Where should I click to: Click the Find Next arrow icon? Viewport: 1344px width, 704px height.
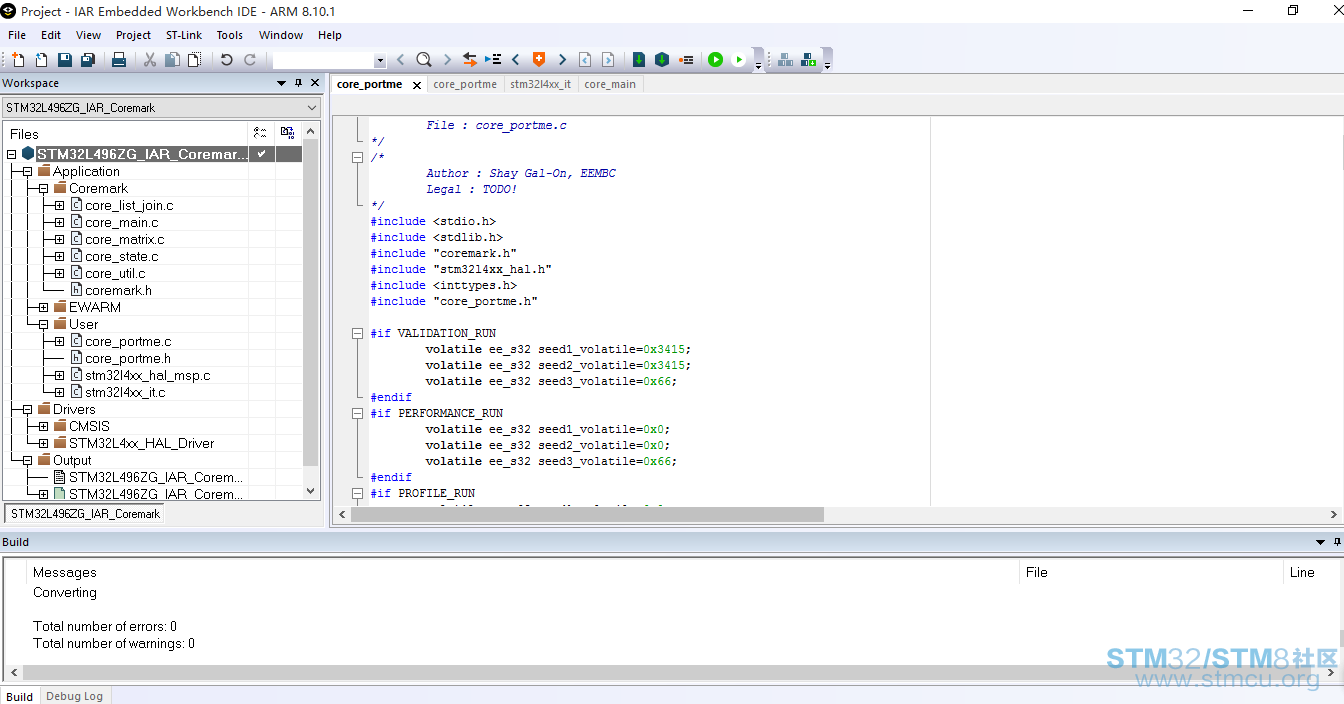pyautogui.click(x=447, y=60)
